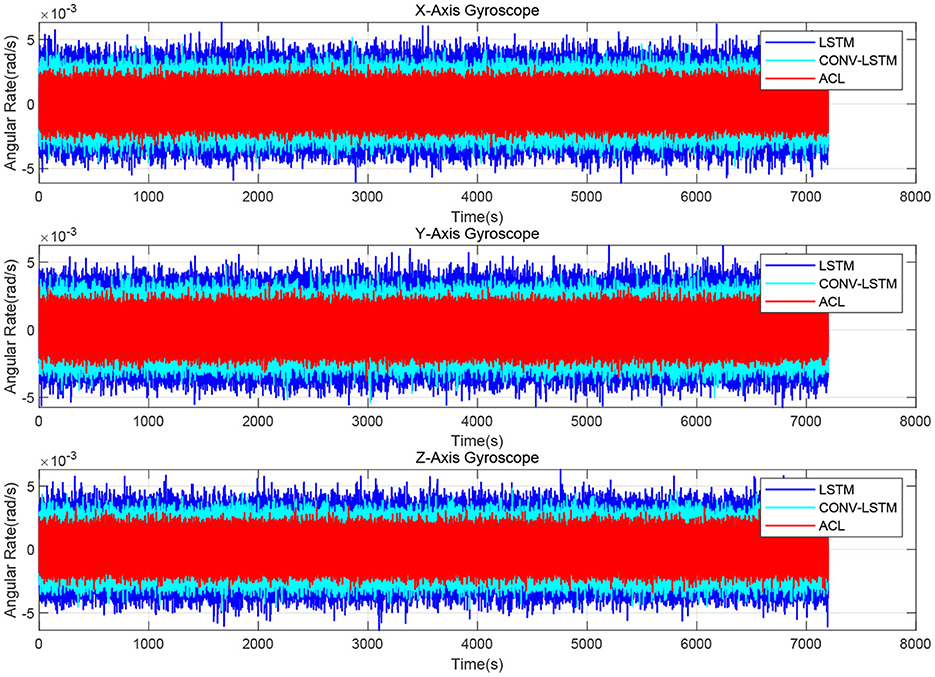
Task: Click the Y-Axis Gyroscope plot title
Action: point(477,234)
